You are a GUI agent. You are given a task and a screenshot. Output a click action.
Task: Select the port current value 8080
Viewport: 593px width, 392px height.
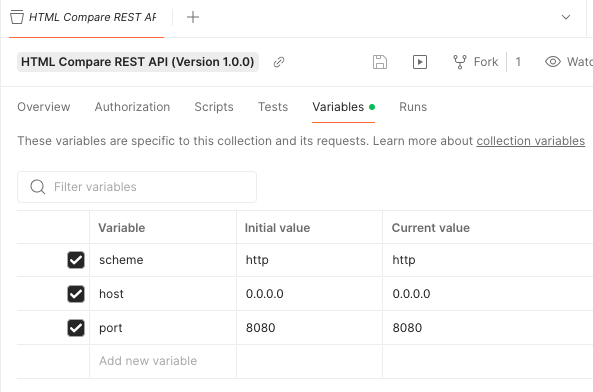click(x=407, y=328)
